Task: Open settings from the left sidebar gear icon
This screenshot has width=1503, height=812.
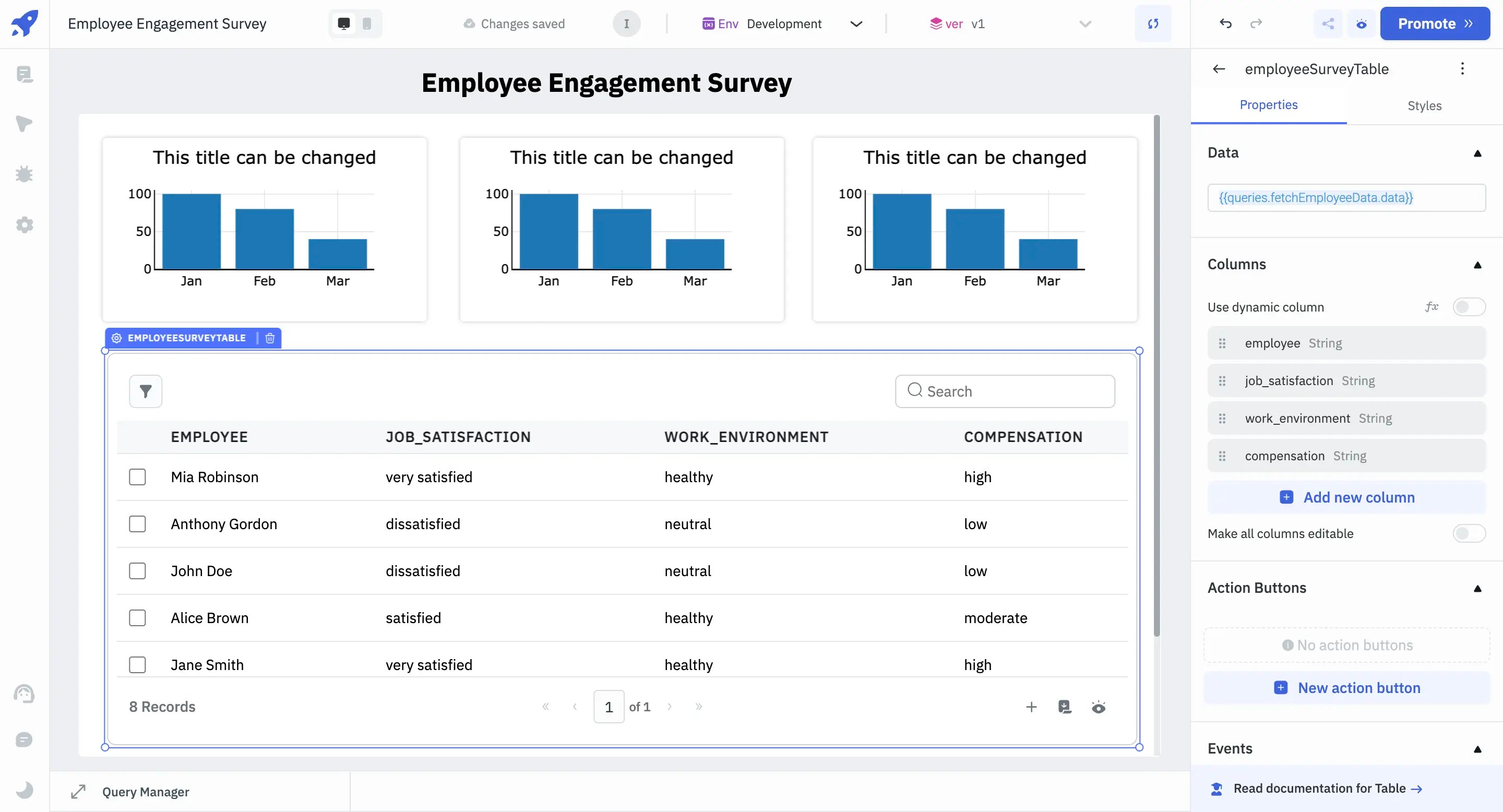Action: click(25, 225)
